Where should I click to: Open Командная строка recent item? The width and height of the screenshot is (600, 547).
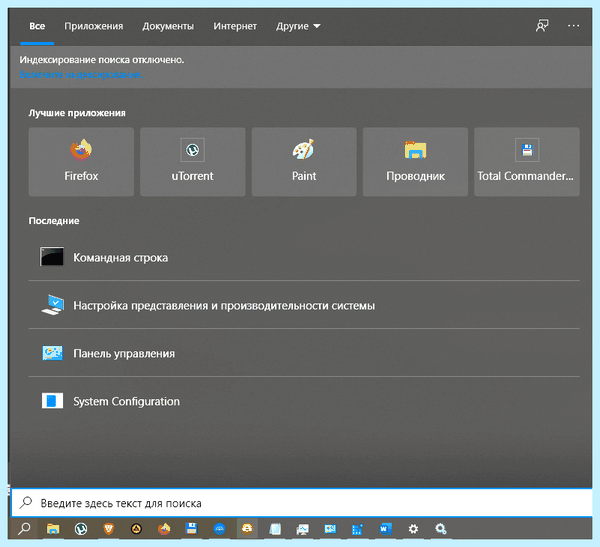click(x=304, y=257)
